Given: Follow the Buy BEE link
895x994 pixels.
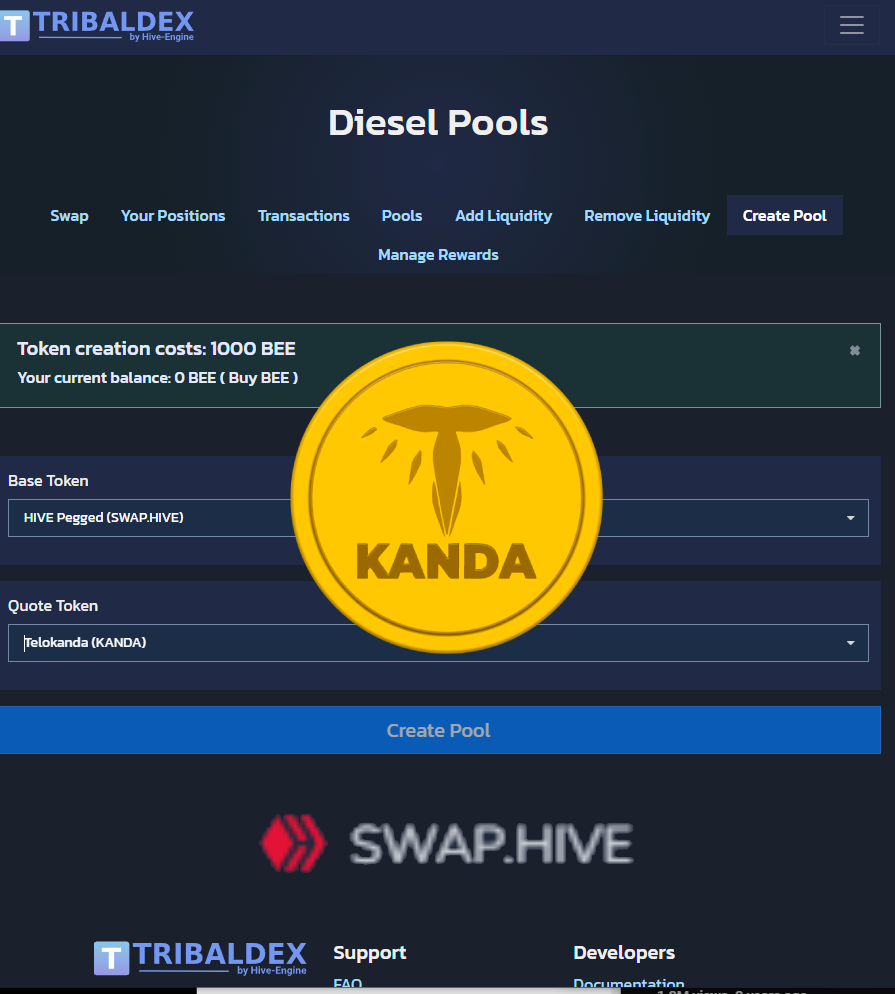Looking at the screenshot, I should click(259, 378).
